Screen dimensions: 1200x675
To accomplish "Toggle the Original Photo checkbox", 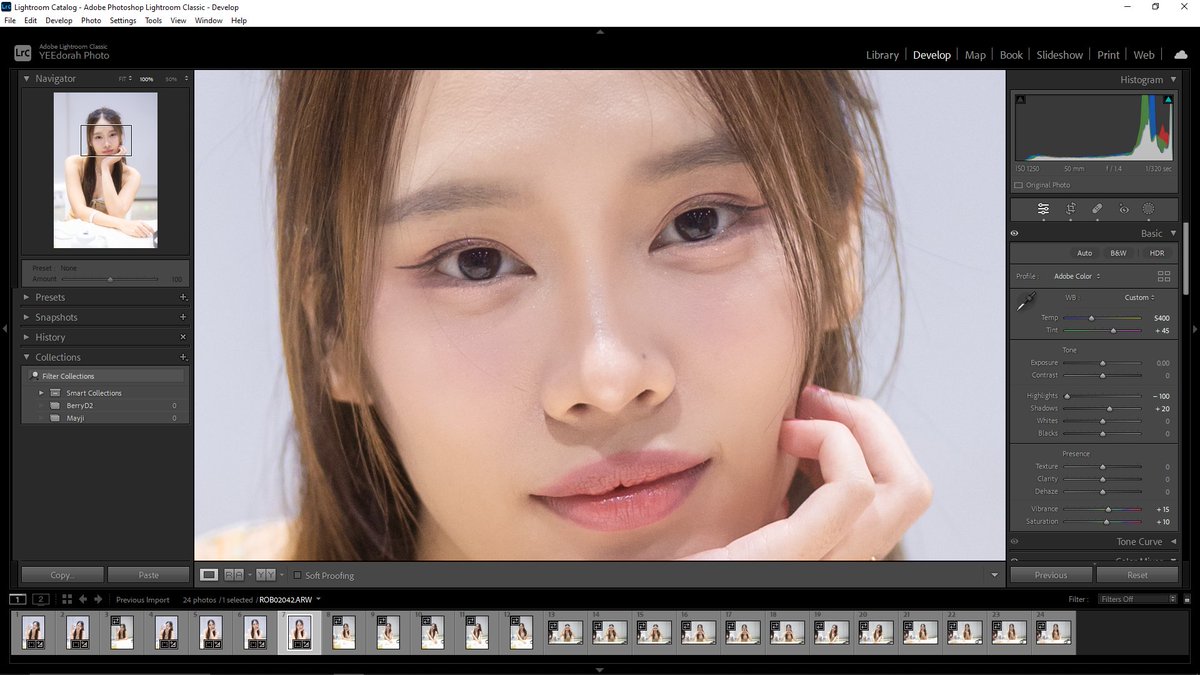I will (x=1018, y=185).
